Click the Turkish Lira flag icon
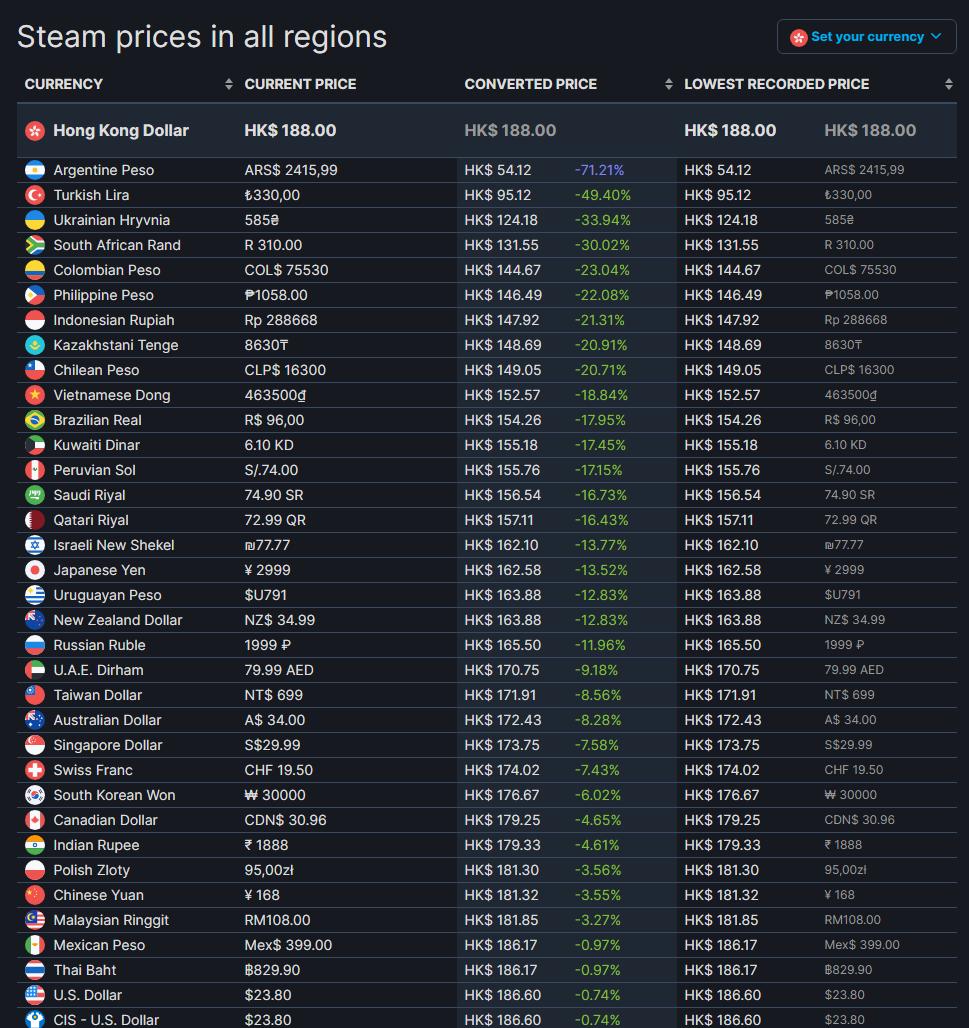Image resolution: width=969 pixels, height=1028 pixels. coord(35,195)
